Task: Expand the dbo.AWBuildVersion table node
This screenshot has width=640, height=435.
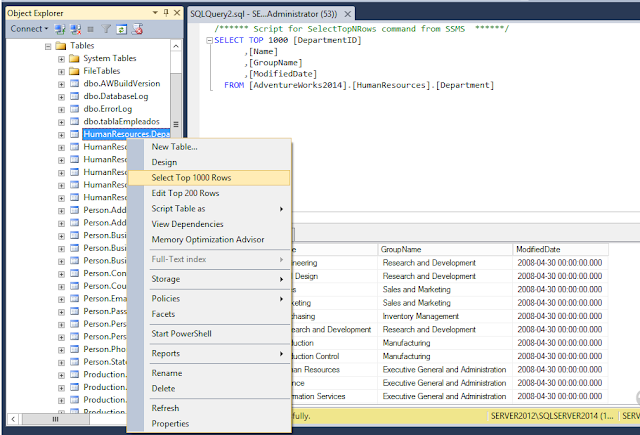Action: (61, 84)
